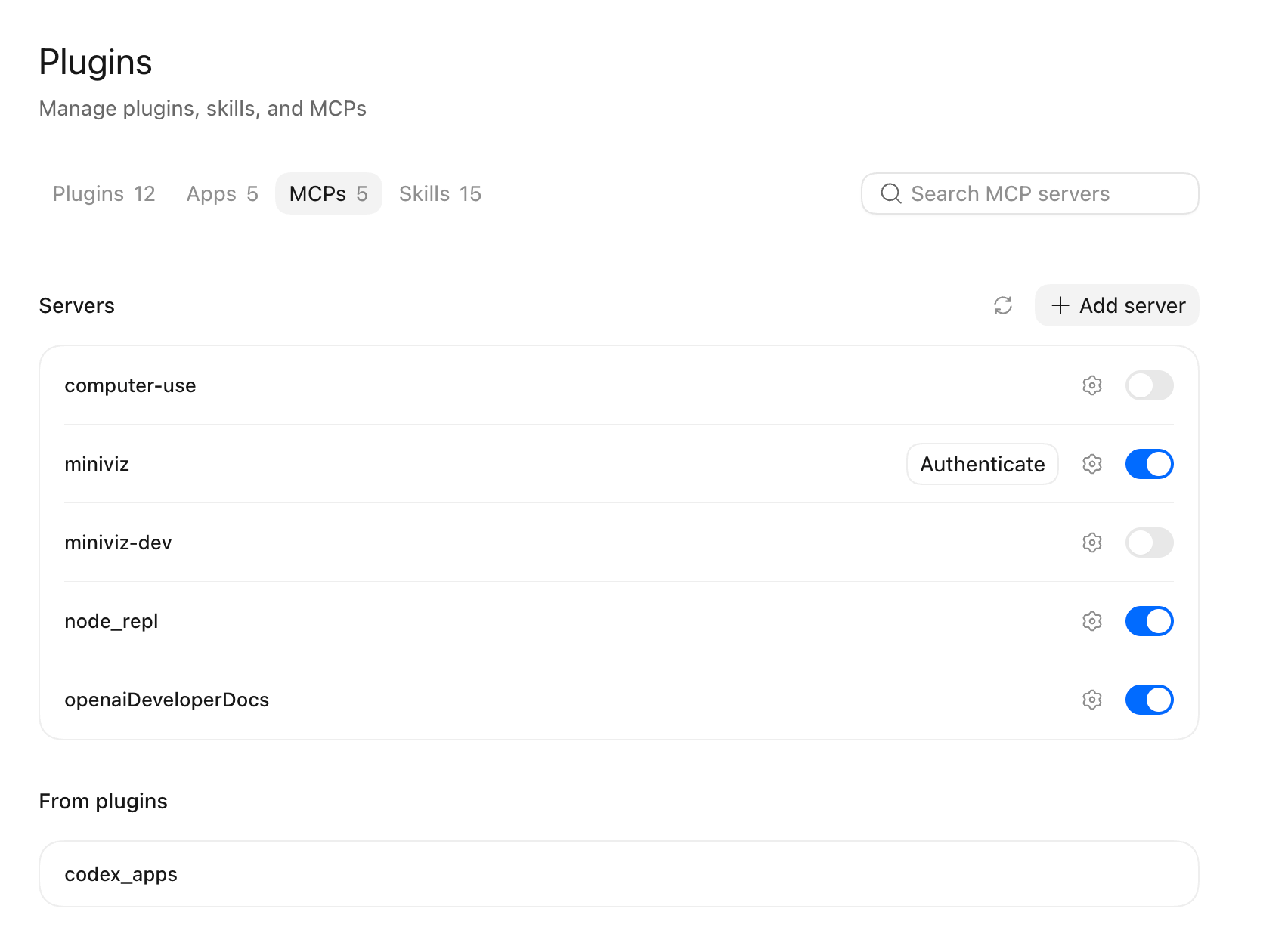Image resolution: width=1288 pixels, height=946 pixels.
Task: Click the node_repl server name
Action: tap(111, 621)
